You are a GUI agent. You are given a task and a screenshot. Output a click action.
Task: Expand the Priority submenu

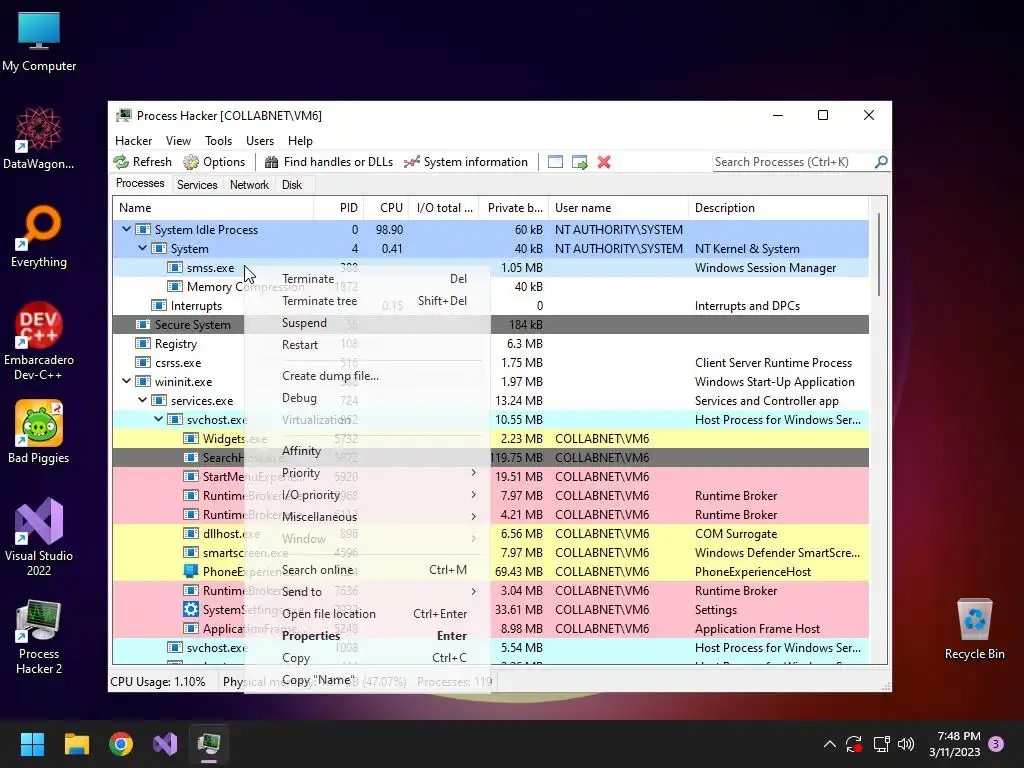[367, 473]
